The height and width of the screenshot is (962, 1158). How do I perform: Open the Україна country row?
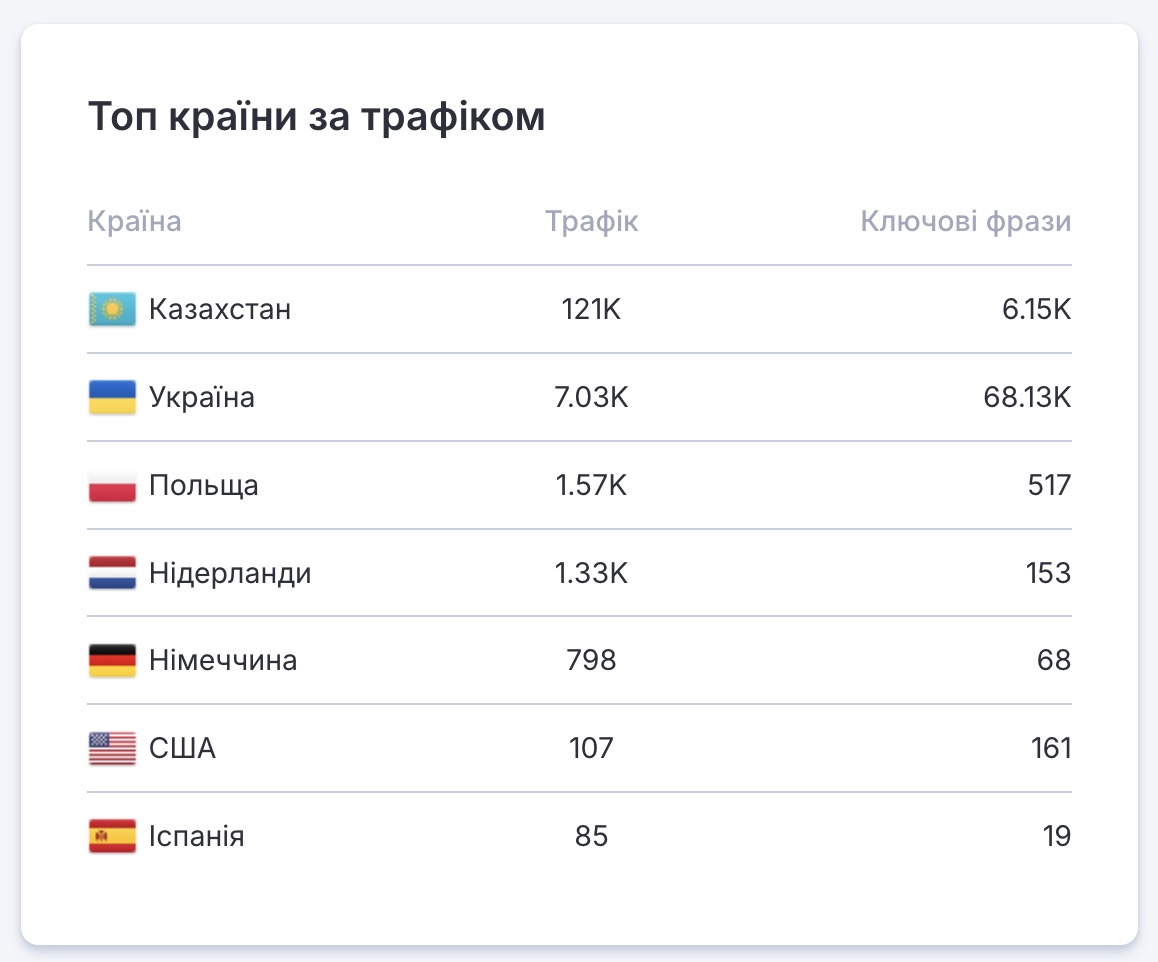point(202,398)
